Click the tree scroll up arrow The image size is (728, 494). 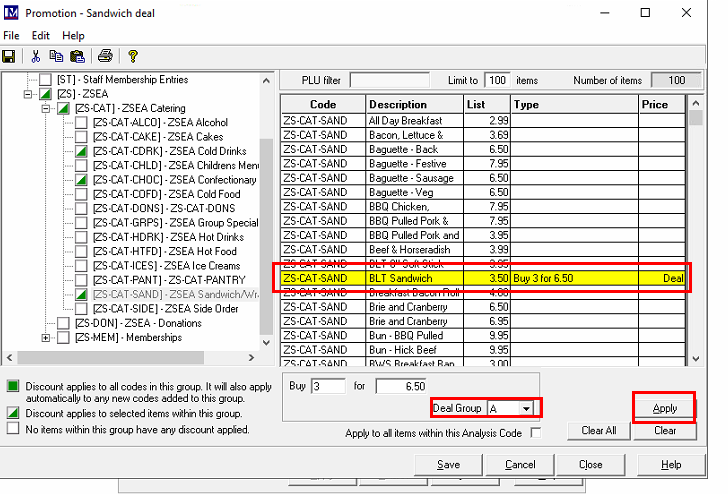coord(266,81)
